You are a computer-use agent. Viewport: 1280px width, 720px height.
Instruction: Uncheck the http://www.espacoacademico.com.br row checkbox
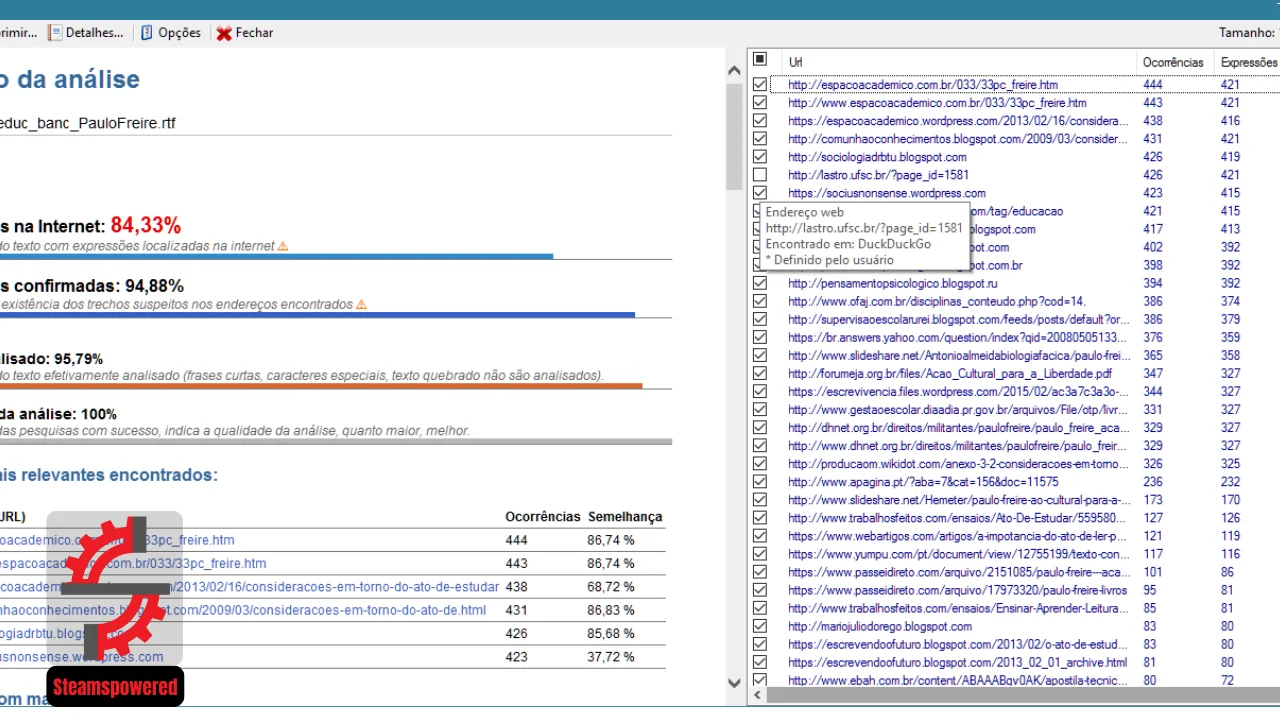[760, 103]
